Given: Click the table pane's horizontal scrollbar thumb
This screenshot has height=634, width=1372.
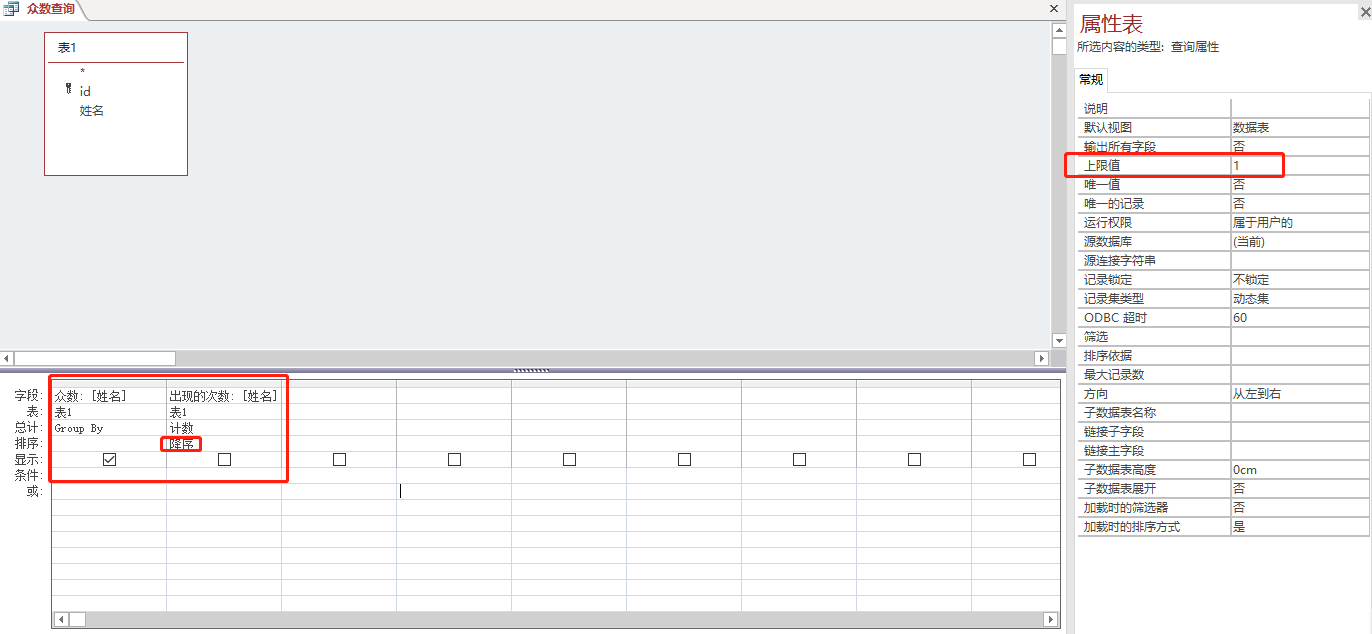Looking at the screenshot, I should coord(95,358).
